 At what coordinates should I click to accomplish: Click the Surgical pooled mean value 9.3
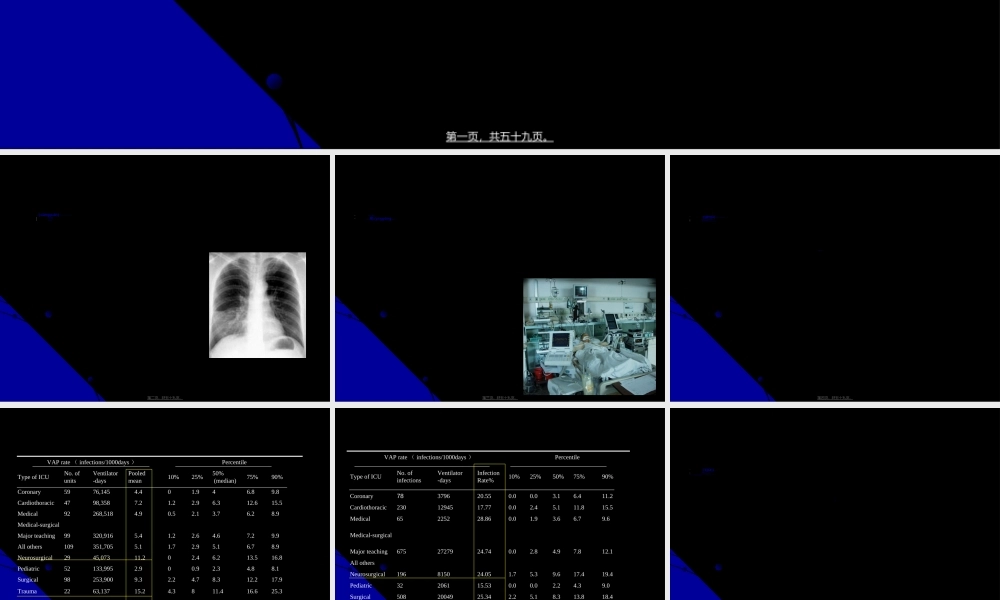coord(138,579)
